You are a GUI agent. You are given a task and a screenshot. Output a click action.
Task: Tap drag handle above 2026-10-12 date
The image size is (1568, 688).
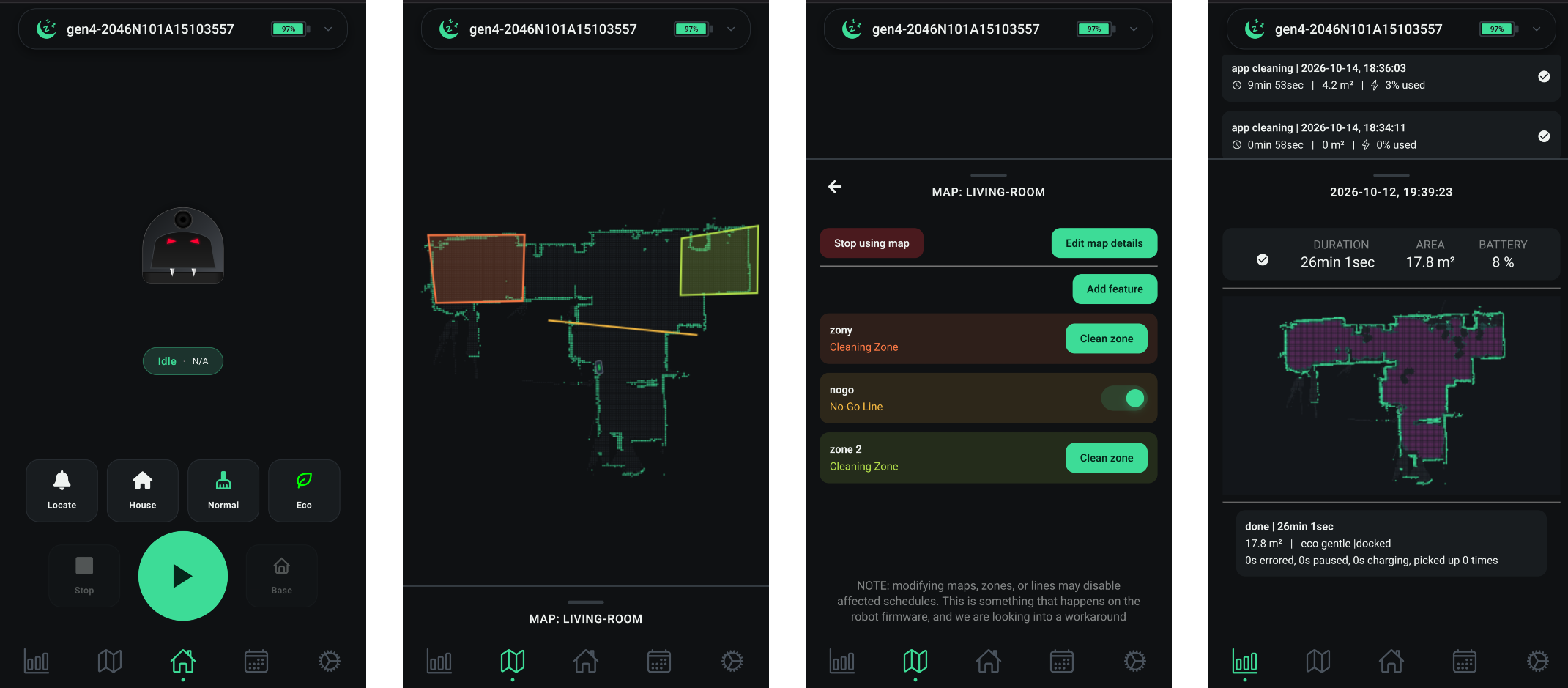(1391, 175)
